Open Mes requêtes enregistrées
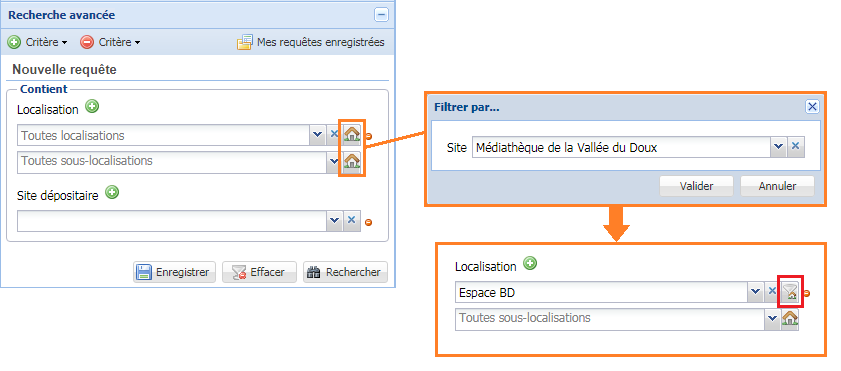This screenshot has height=371, width=841. (x=311, y=42)
